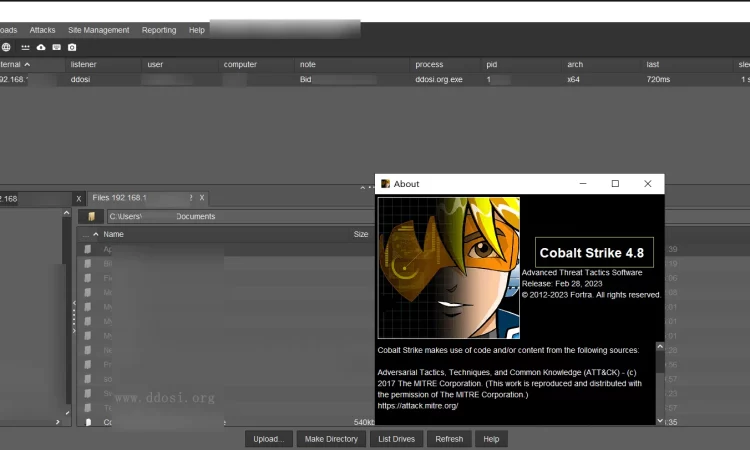Click the Make Directory button
The image size is (750, 450).
tap(331, 439)
